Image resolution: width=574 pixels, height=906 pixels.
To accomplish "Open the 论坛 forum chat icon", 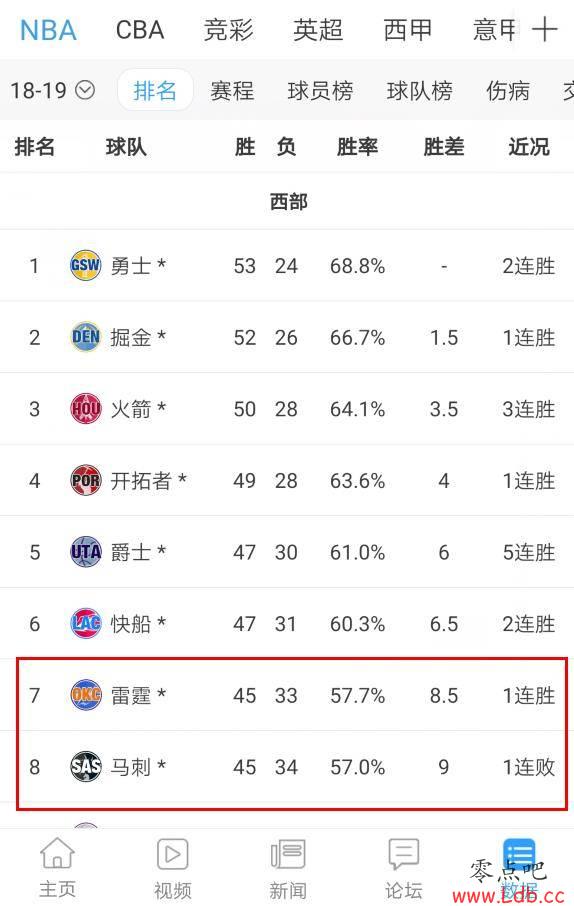I will tap(403, 853).
